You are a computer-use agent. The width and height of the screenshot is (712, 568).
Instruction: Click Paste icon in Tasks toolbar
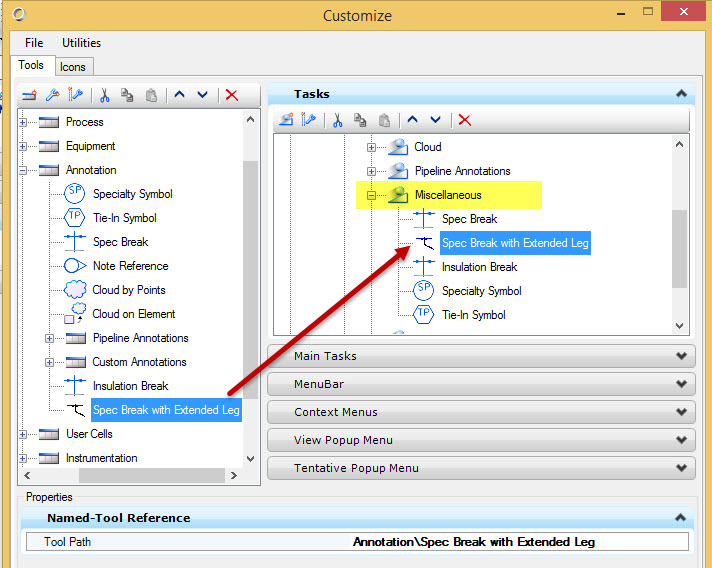coord(384,120)
